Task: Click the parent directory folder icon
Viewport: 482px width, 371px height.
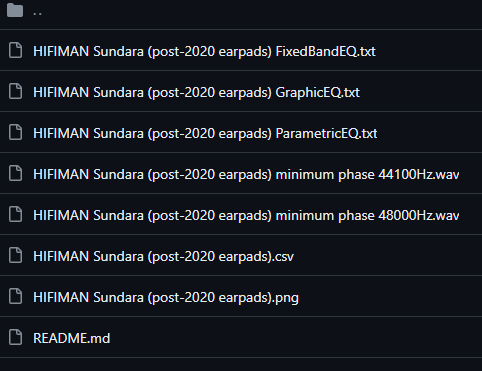Action: [x=15, y=10]
